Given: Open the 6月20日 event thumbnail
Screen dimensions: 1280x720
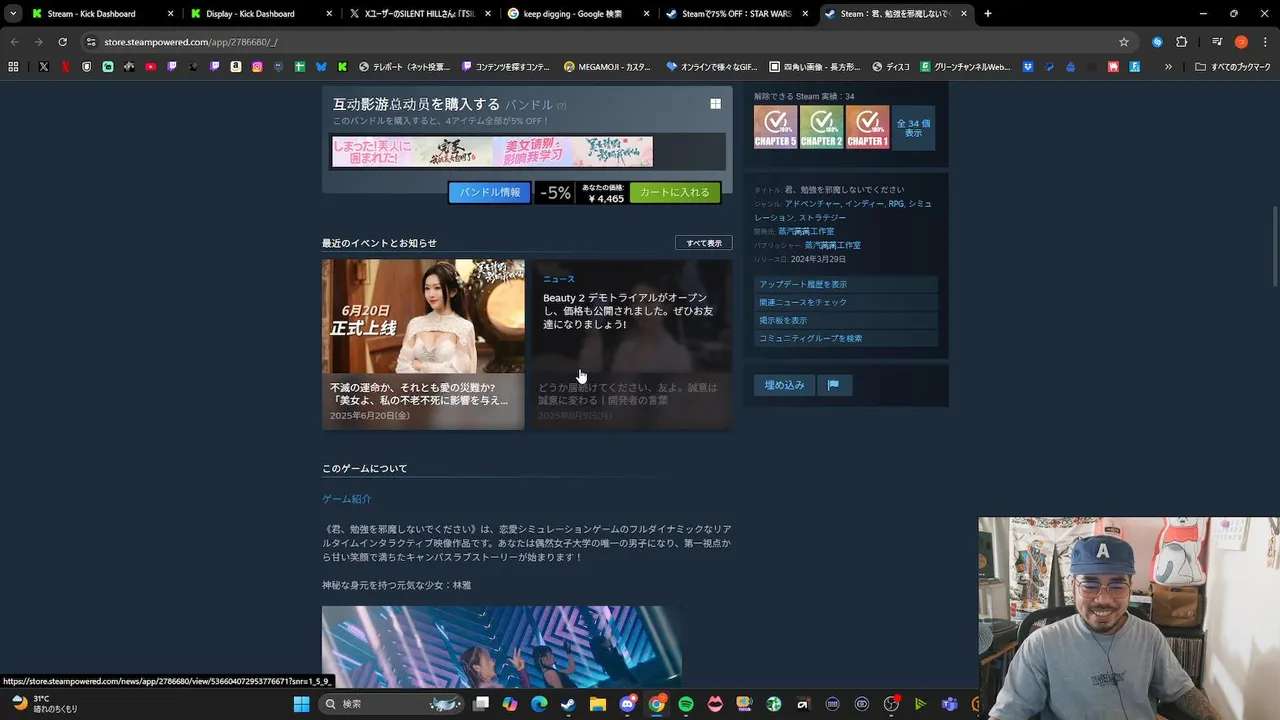Looking at the screenshot, I should [x=423, y=316].
